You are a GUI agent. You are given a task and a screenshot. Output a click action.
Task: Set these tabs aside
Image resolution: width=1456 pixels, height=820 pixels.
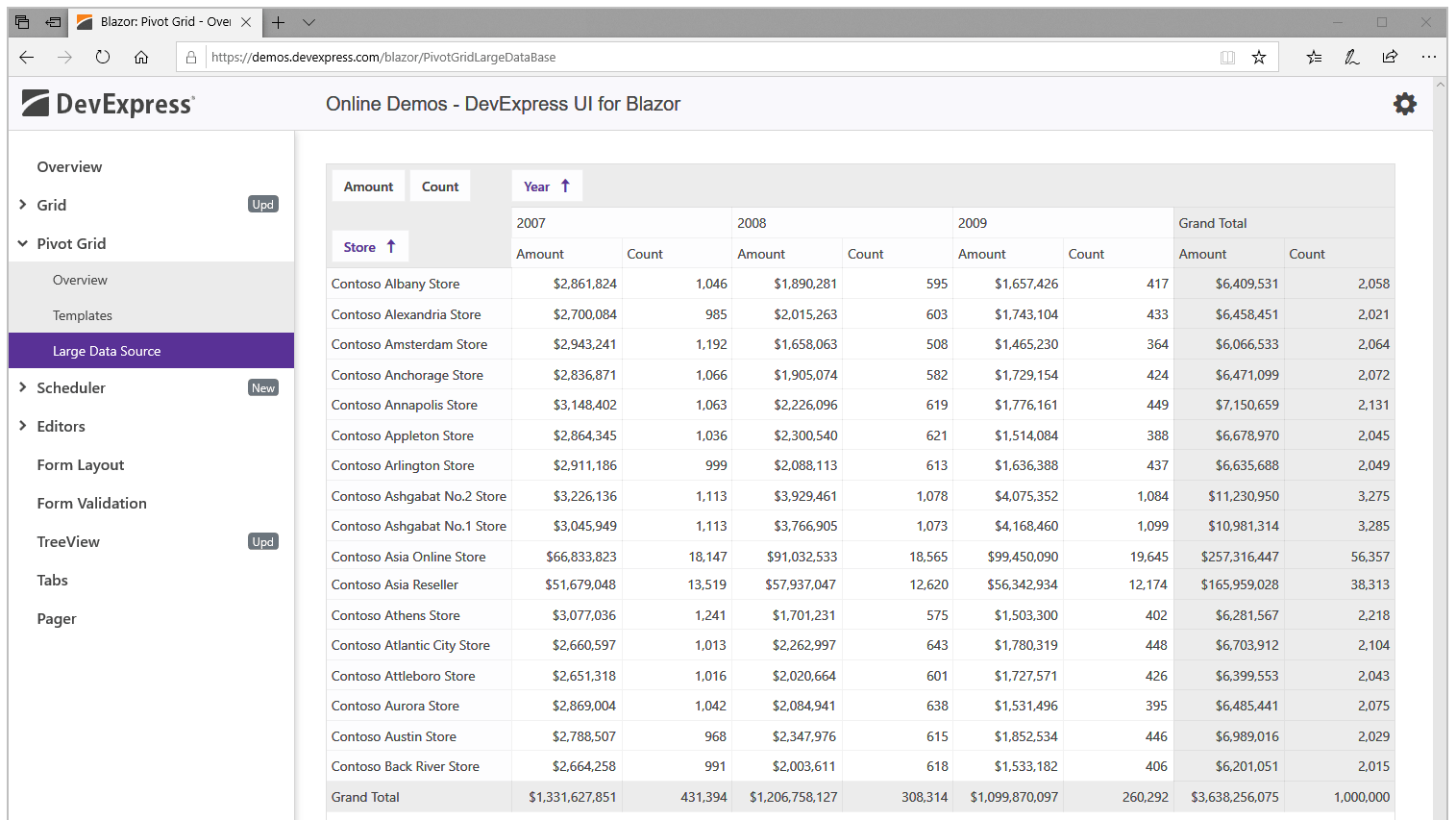tap(53, 22)
